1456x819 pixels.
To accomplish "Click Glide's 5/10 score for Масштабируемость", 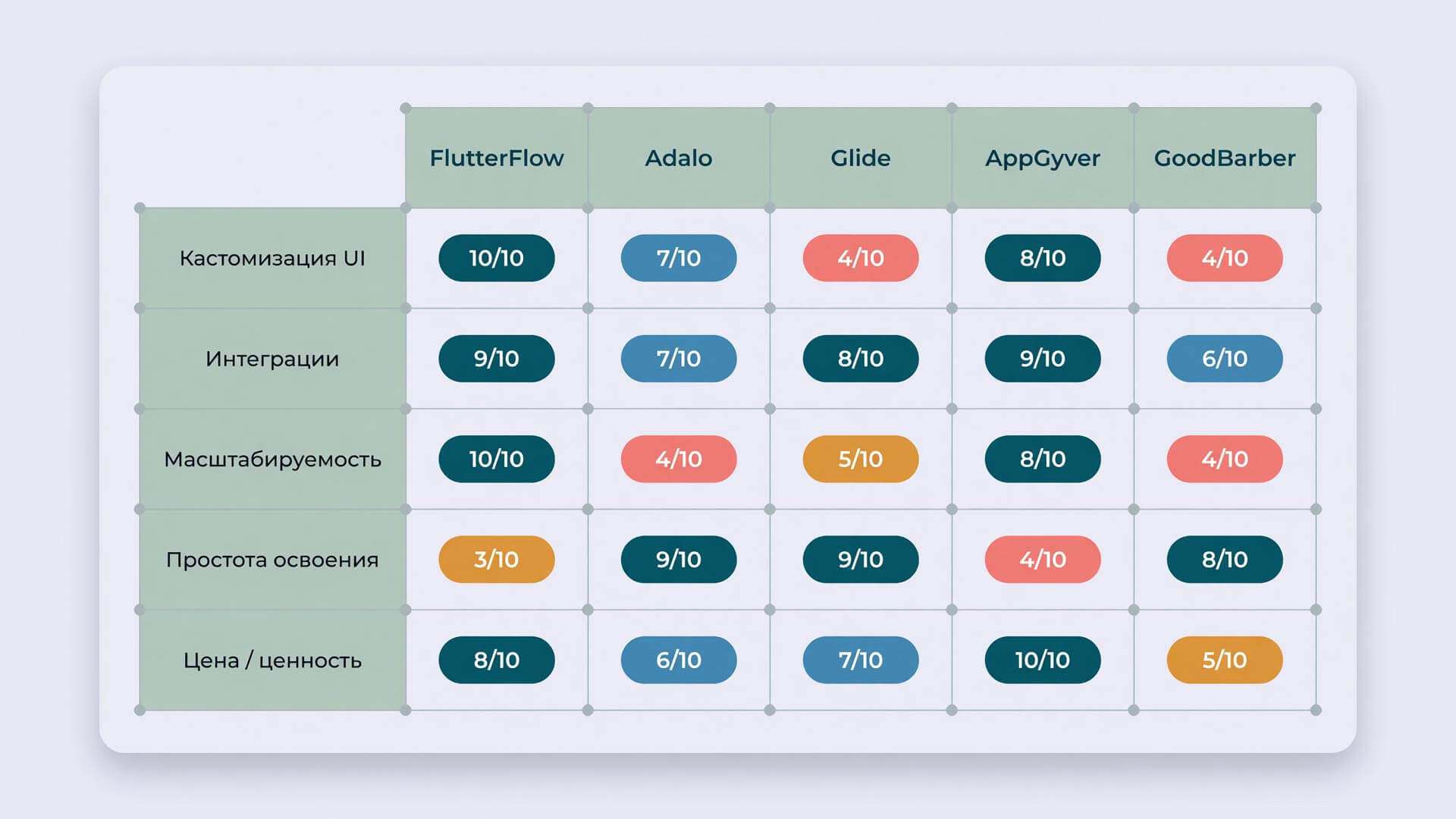I will point(861,459).
